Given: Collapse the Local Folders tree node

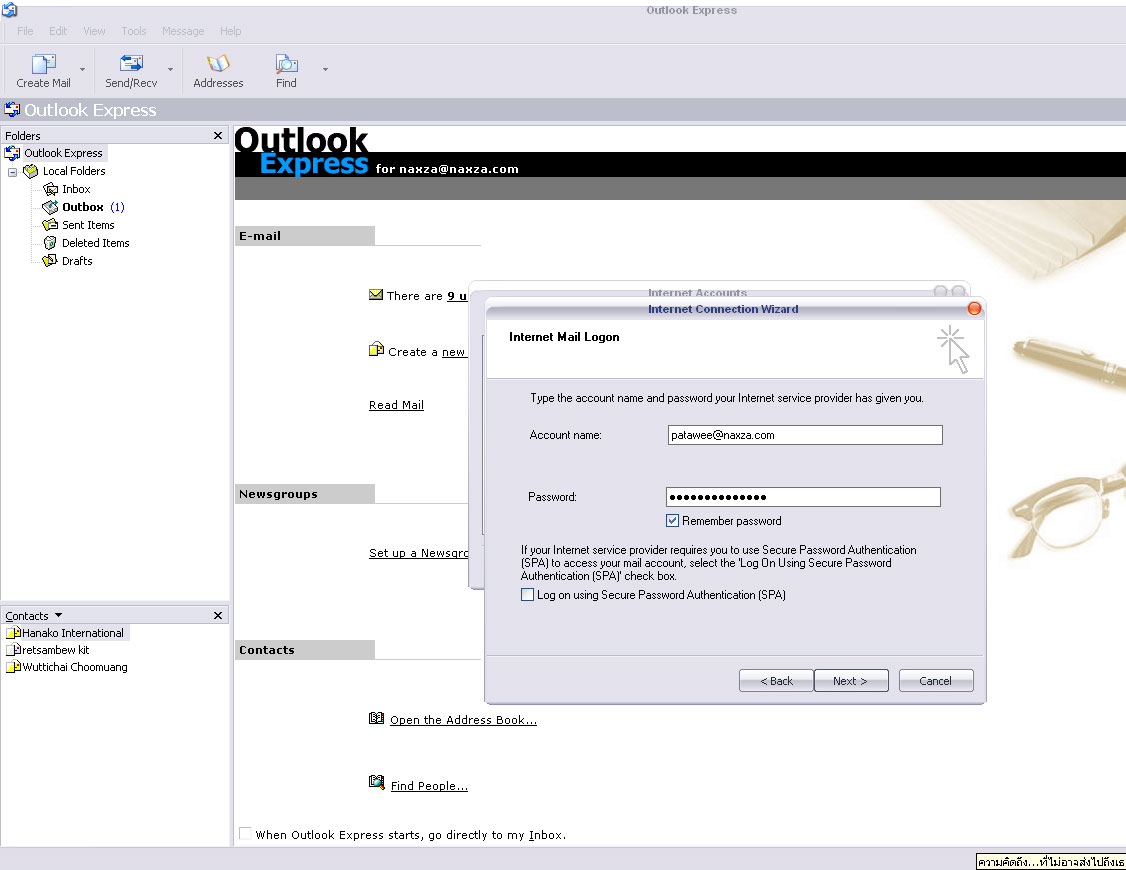Looking at the screenshot, I should coord(12,172).
